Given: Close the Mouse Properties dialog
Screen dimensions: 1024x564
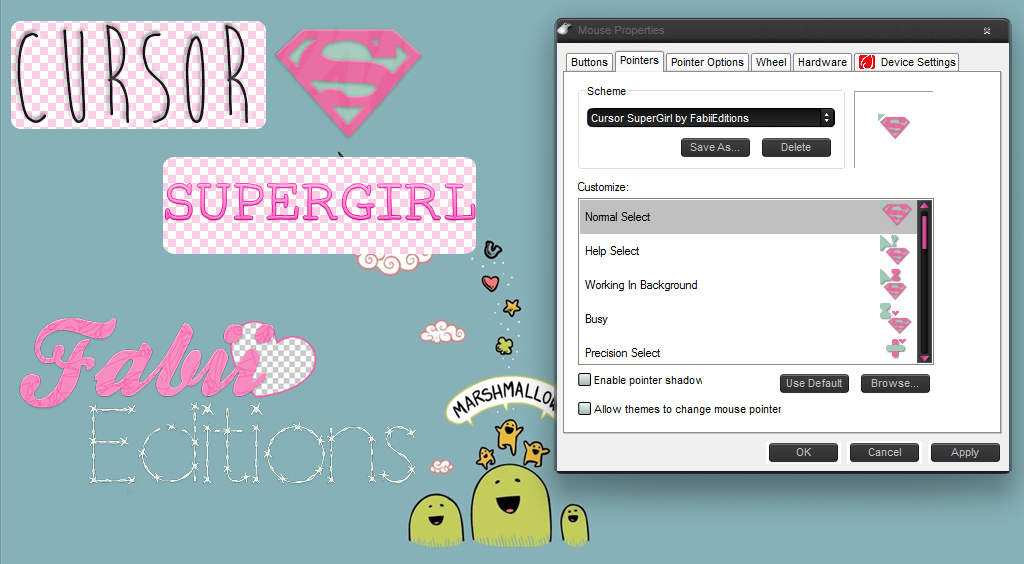Looking at the screenshot, I should click(x=987, y=31).
